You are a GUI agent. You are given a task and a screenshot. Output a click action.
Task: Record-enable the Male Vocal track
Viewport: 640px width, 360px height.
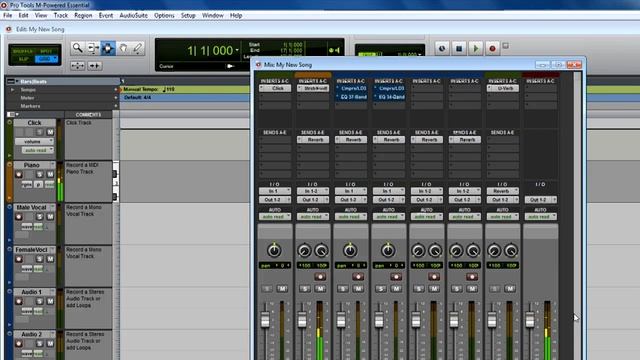(19, 217)
